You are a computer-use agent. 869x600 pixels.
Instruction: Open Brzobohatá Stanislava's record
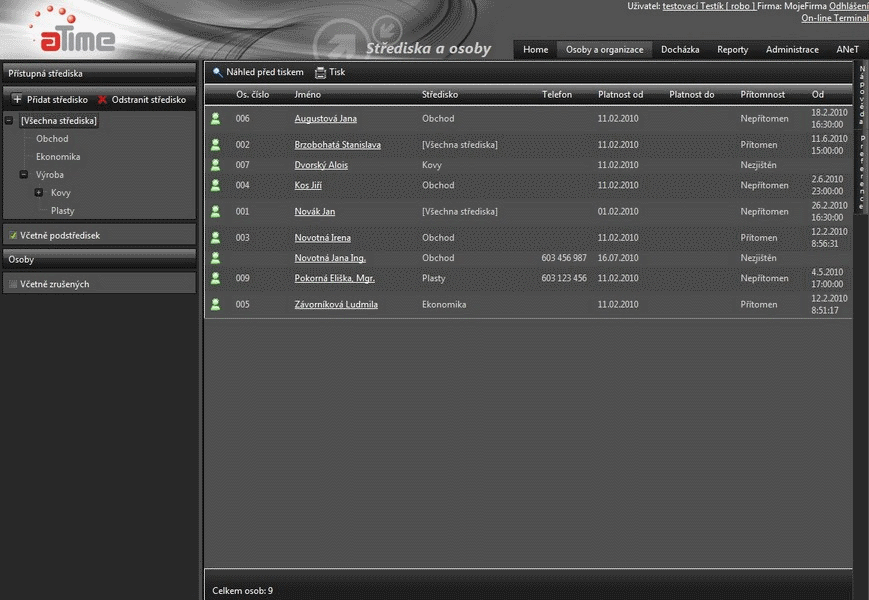tap(338, 145)
